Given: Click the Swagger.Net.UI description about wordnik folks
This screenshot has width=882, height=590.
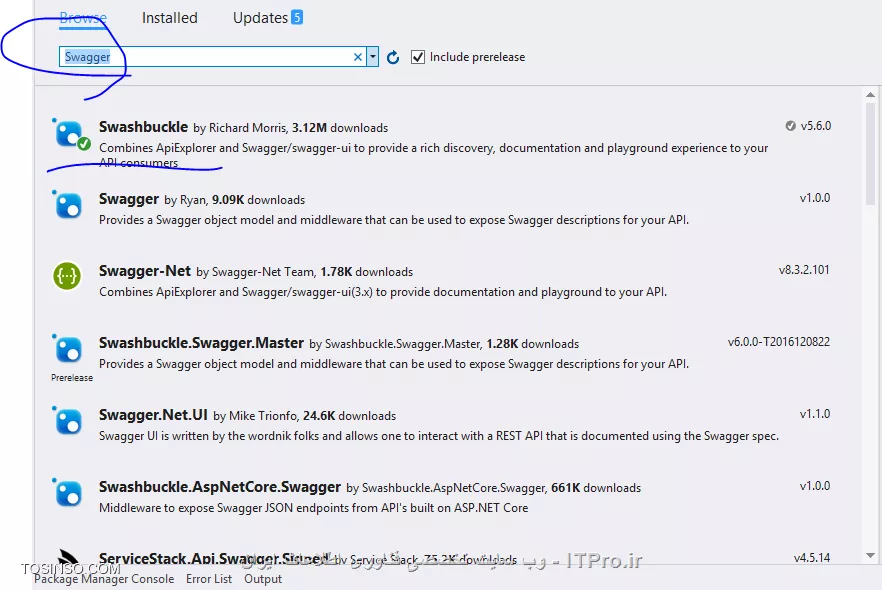Looking at the screenshot, I should pos(439,436).
